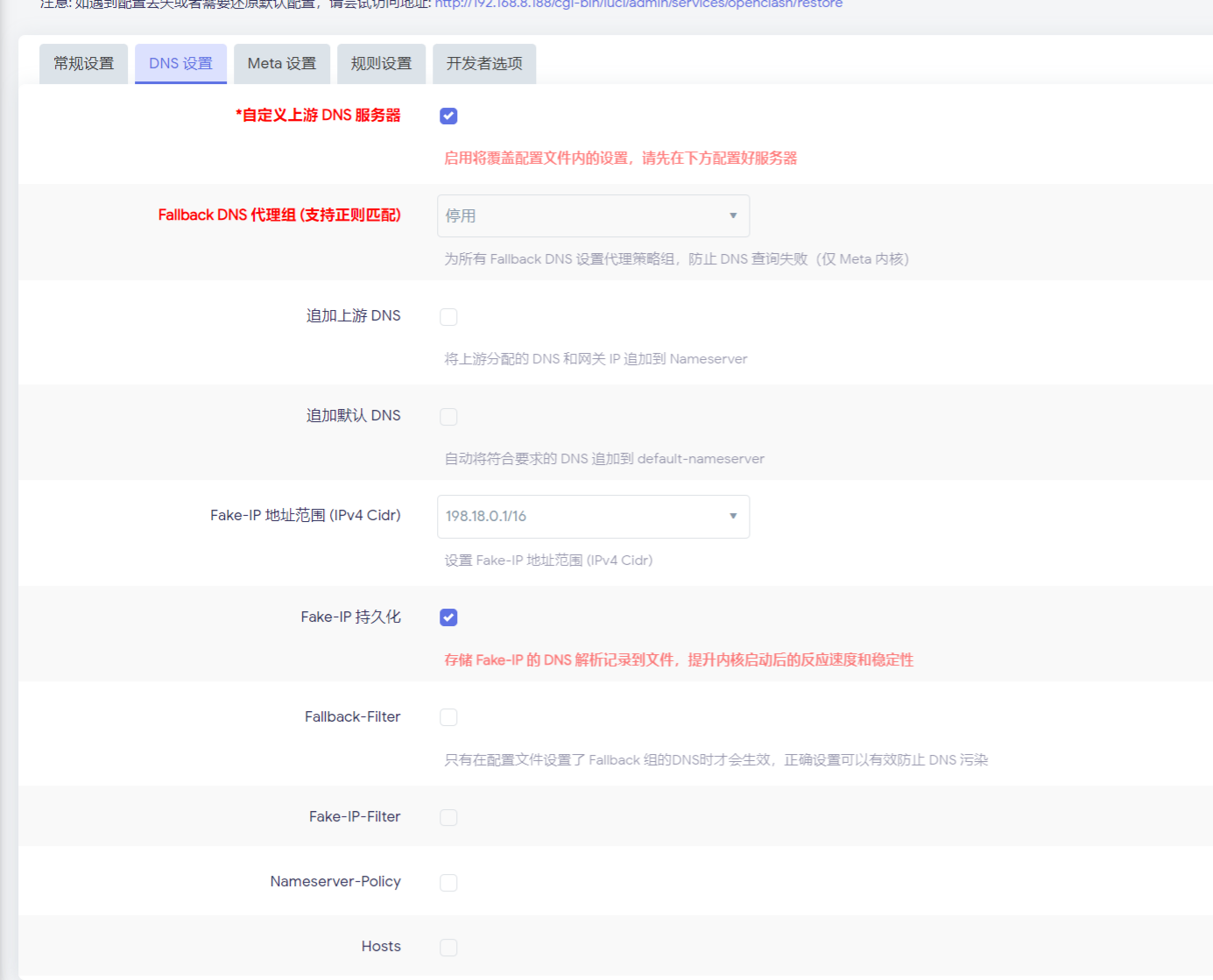The image size is (1213, 980).
Task: Select the DNS 设置 tab
Action: 180,64
